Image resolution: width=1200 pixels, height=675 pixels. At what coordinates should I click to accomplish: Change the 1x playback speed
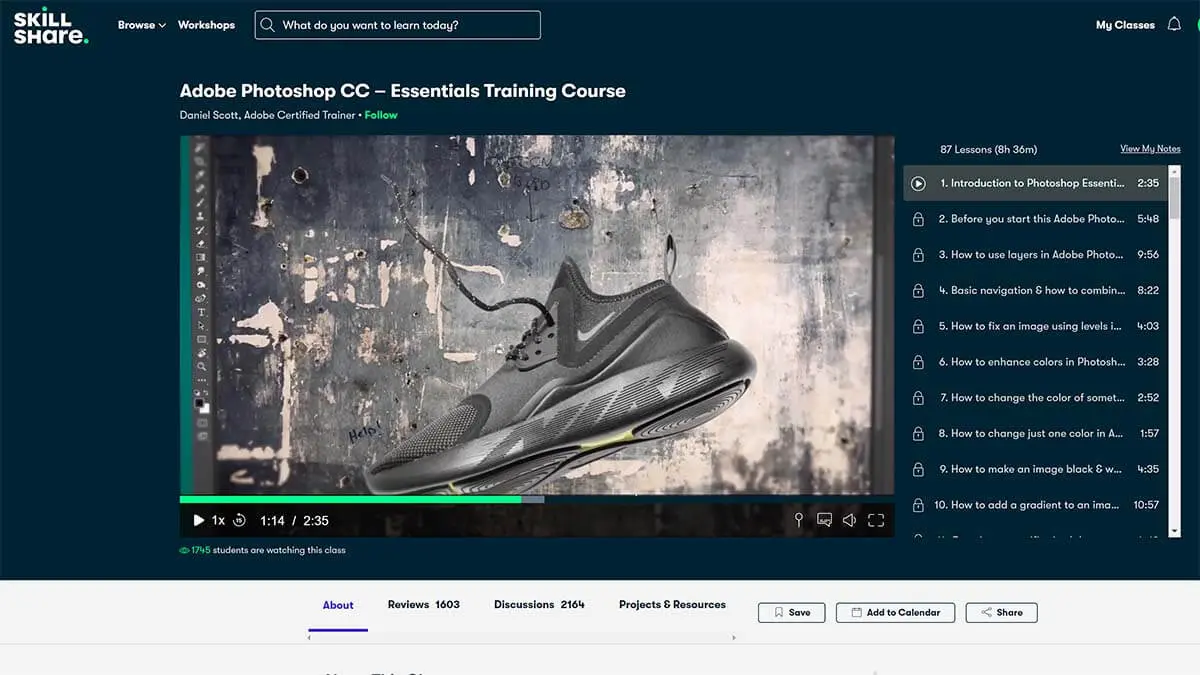tap(218, 520)
